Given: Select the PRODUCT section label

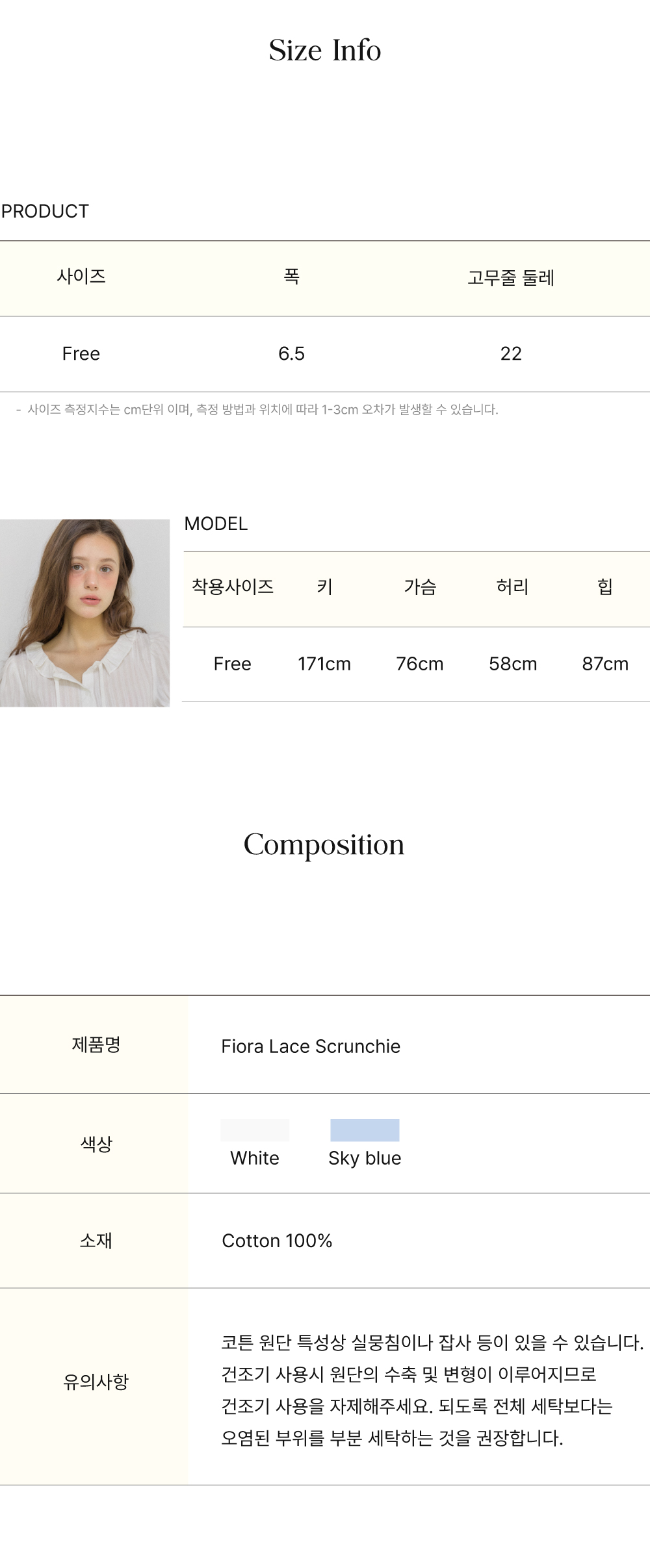Looking at the screenshot, I should tap(45, 211).
